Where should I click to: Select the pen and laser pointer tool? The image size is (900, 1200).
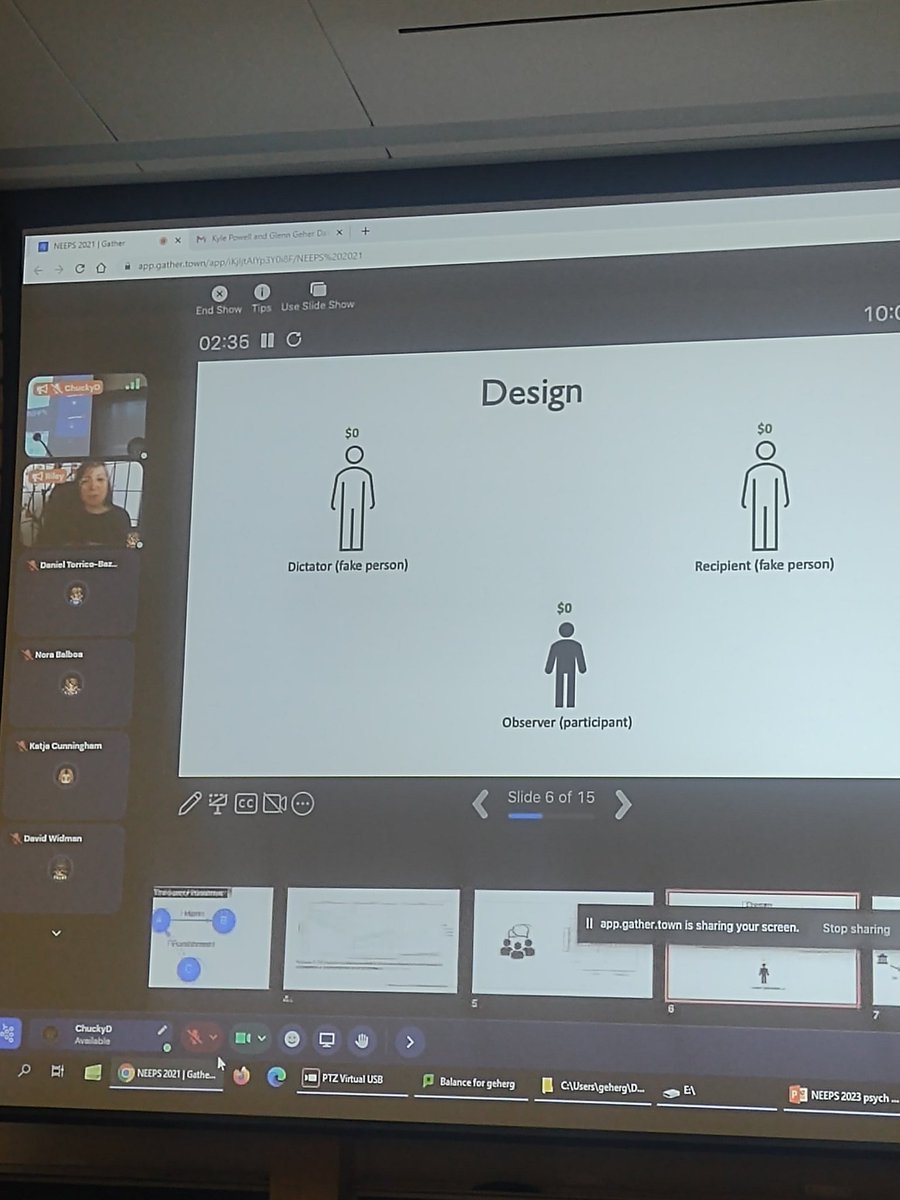189,803
